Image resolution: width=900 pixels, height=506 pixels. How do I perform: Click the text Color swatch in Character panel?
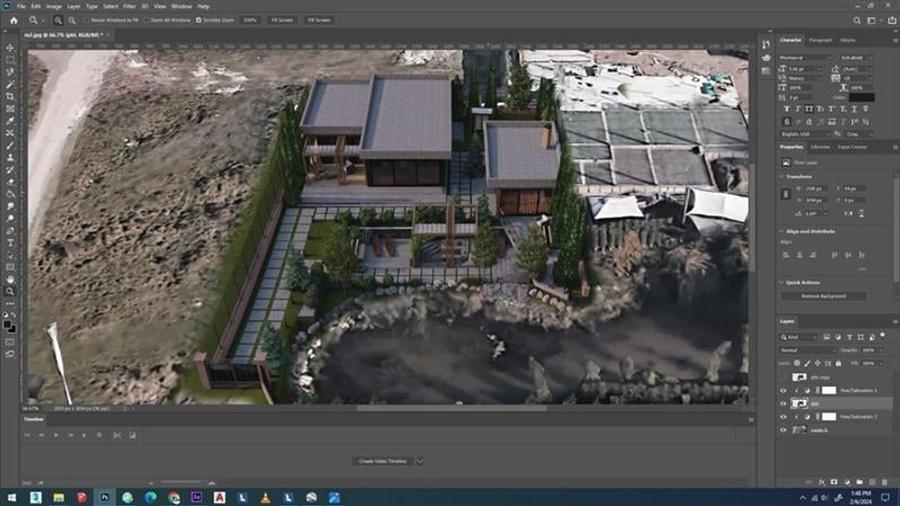pos(862,97)
